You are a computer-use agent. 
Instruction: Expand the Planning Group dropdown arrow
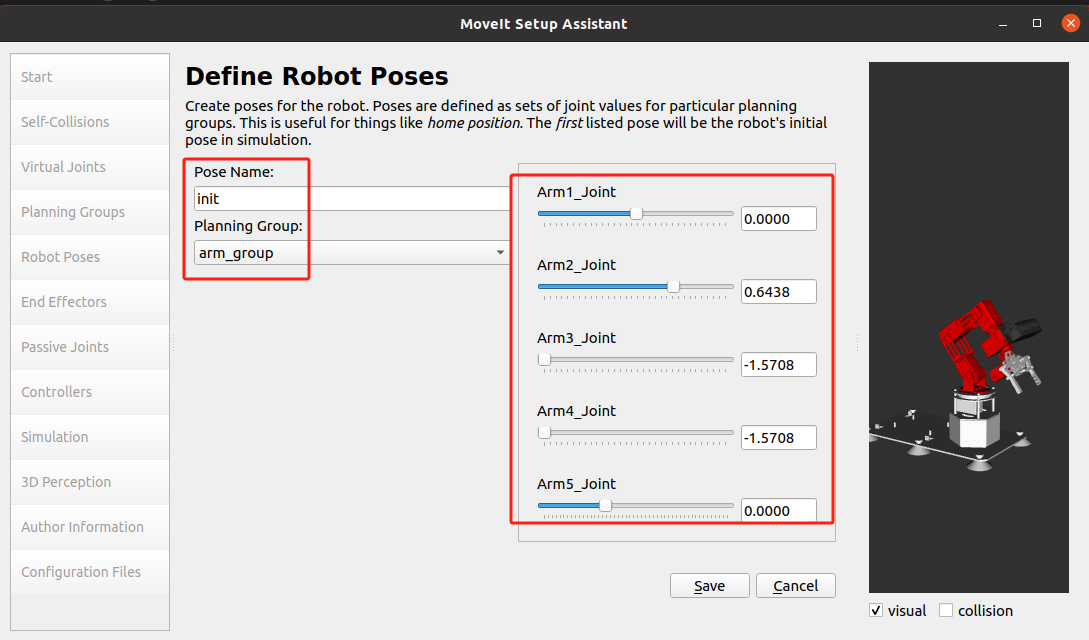click(500, 253)
